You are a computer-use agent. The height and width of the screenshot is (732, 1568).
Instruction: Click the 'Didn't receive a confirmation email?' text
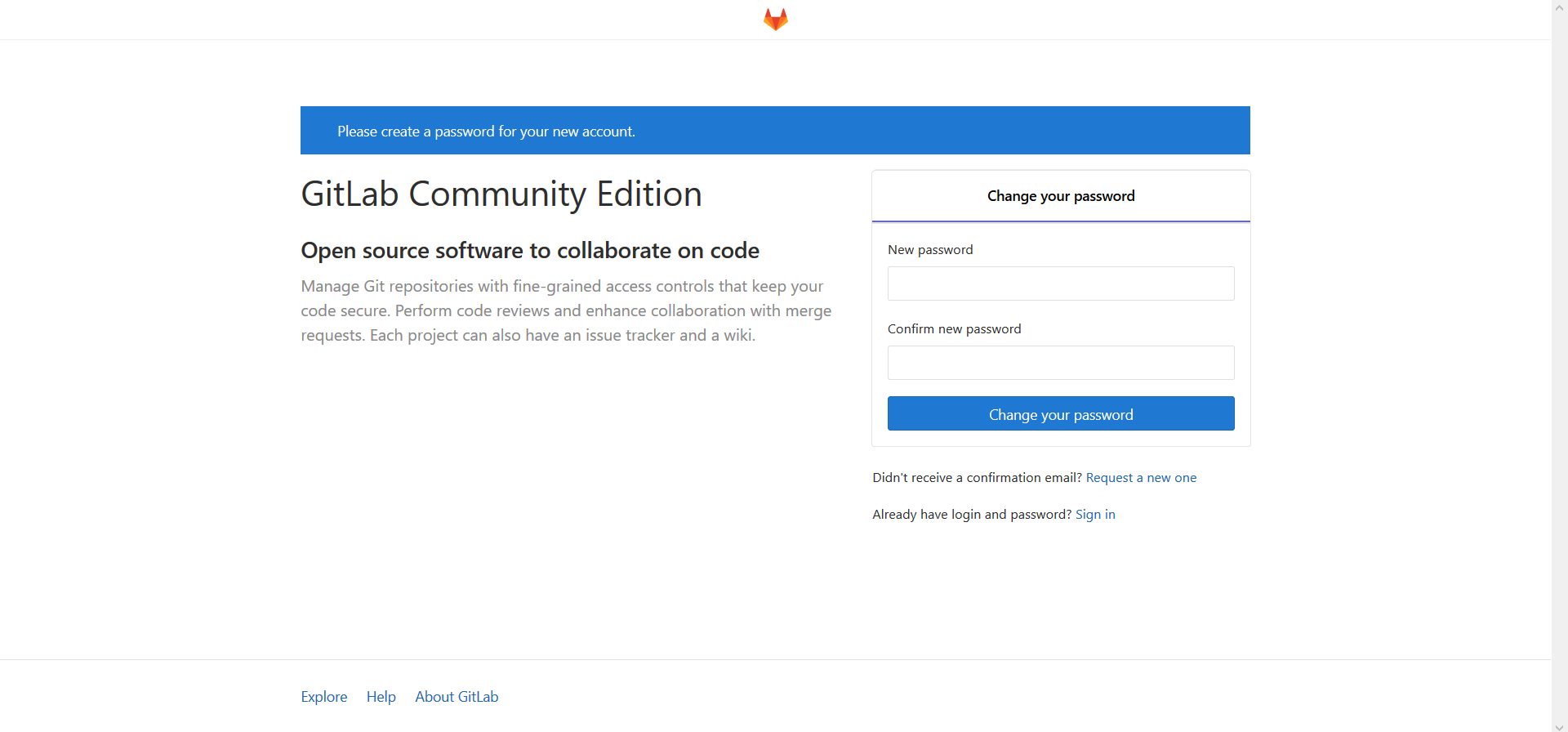tap(977, 478)
